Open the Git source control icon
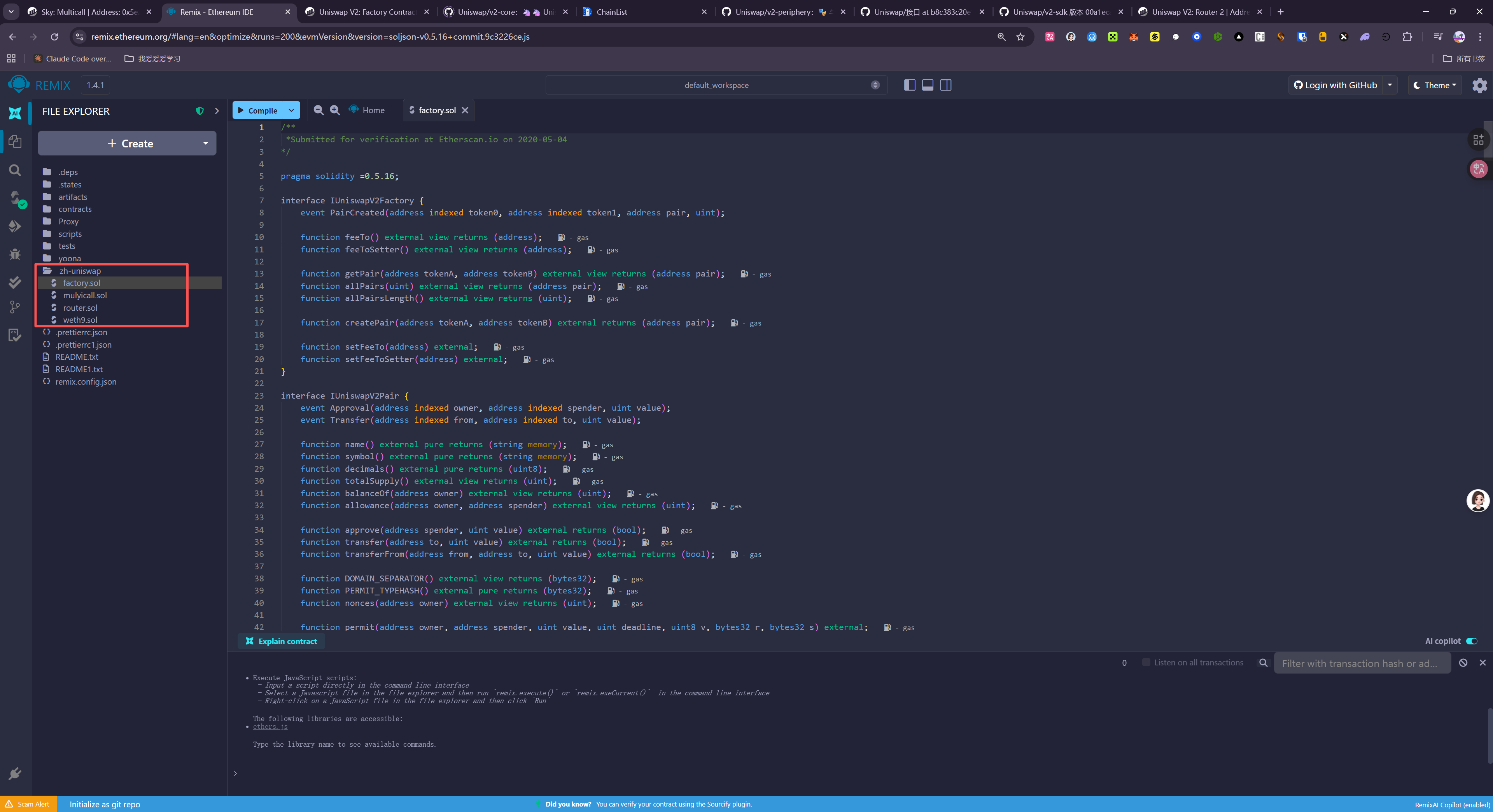This screenshot has width=1493, height=812. pos(16,307)
